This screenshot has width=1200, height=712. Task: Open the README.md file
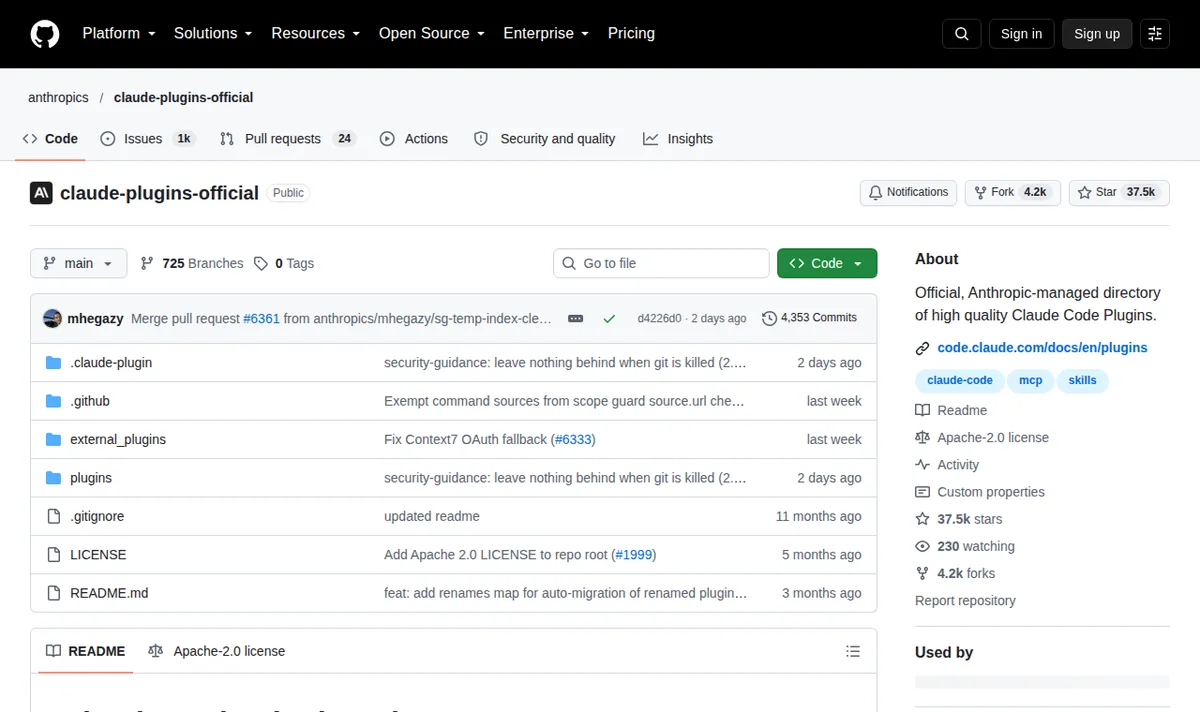(x=109, y=593)
